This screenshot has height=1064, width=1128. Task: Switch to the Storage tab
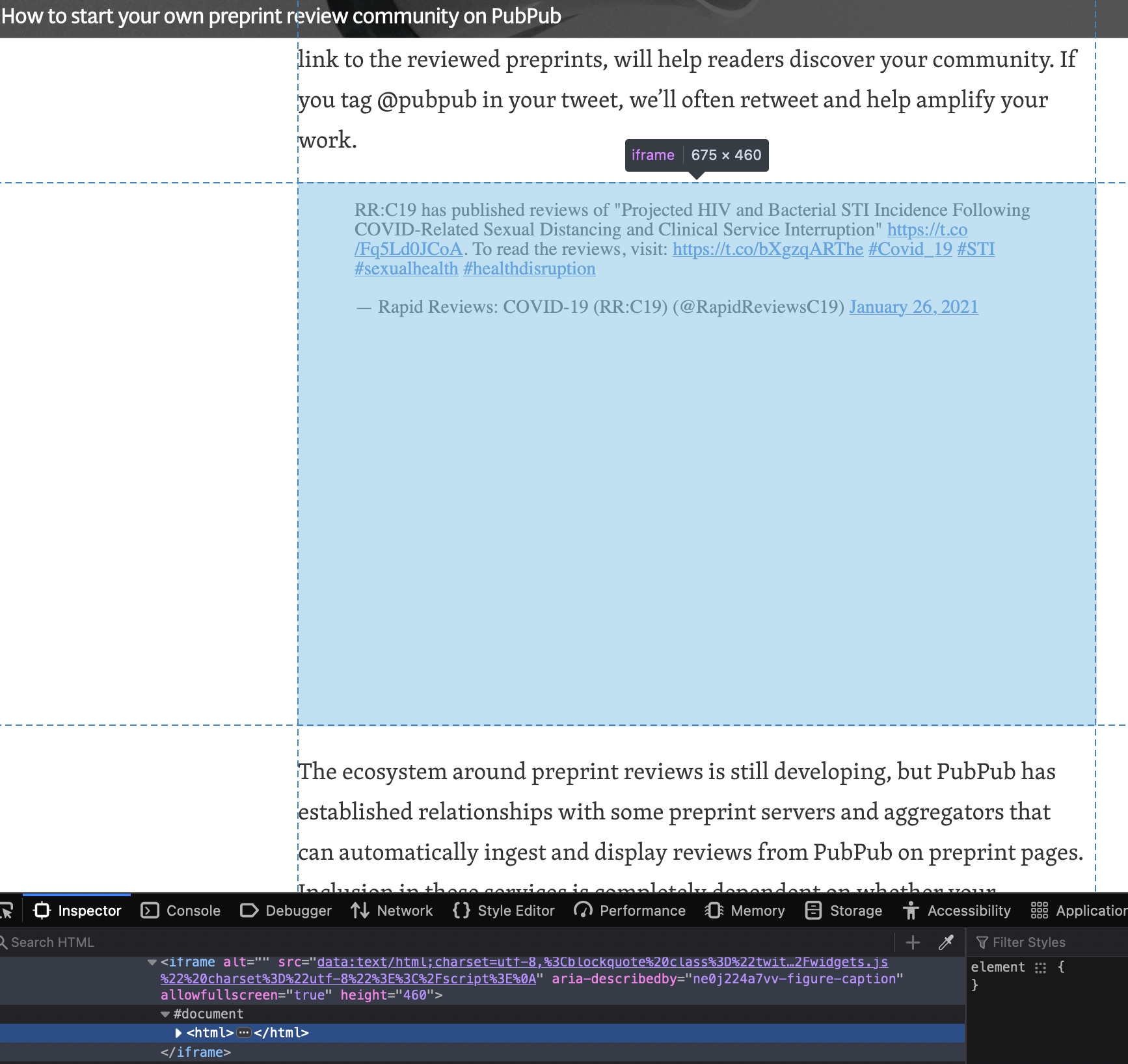tap(856, 911)
